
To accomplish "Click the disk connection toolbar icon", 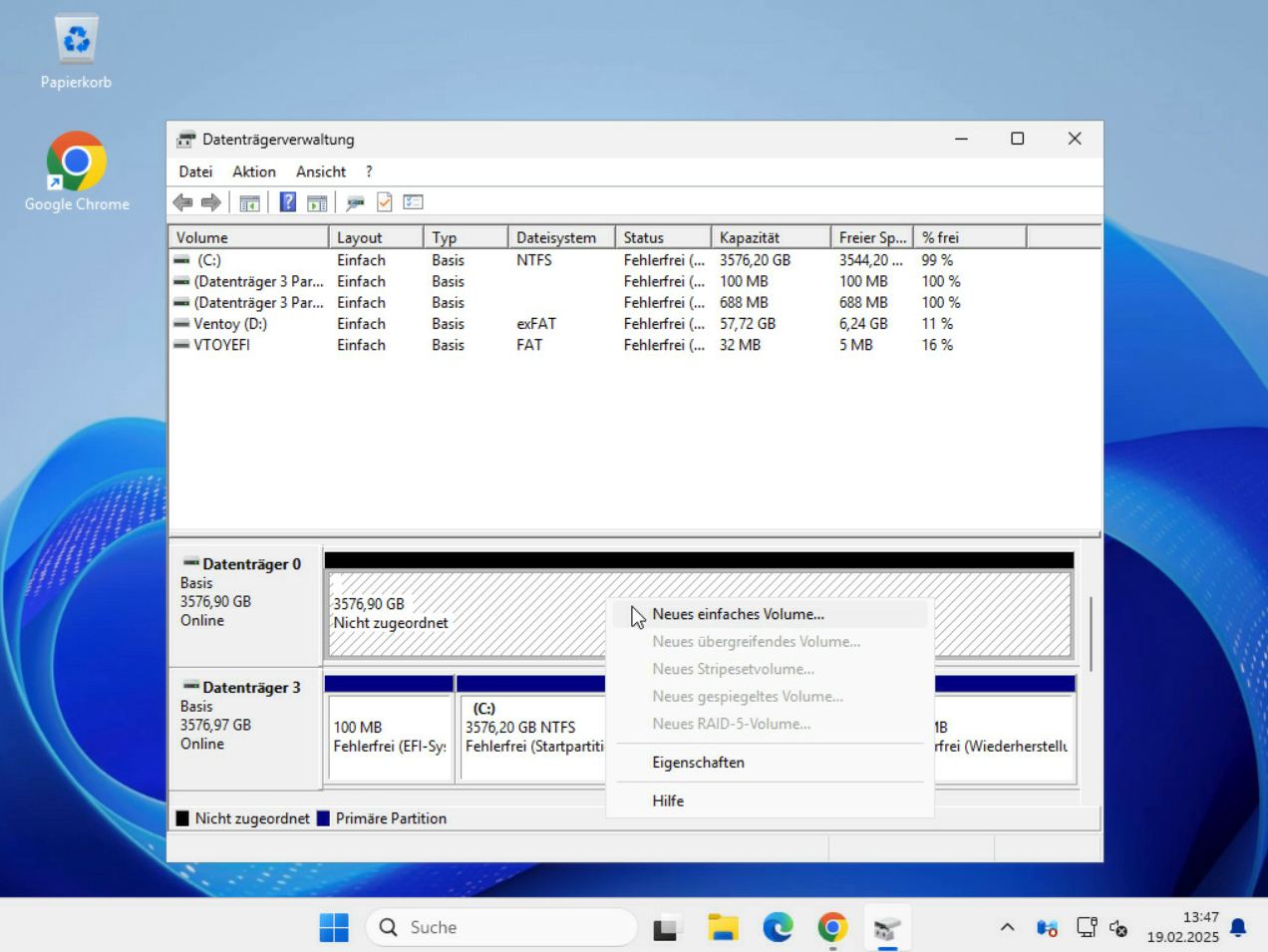I will [355, 202].
